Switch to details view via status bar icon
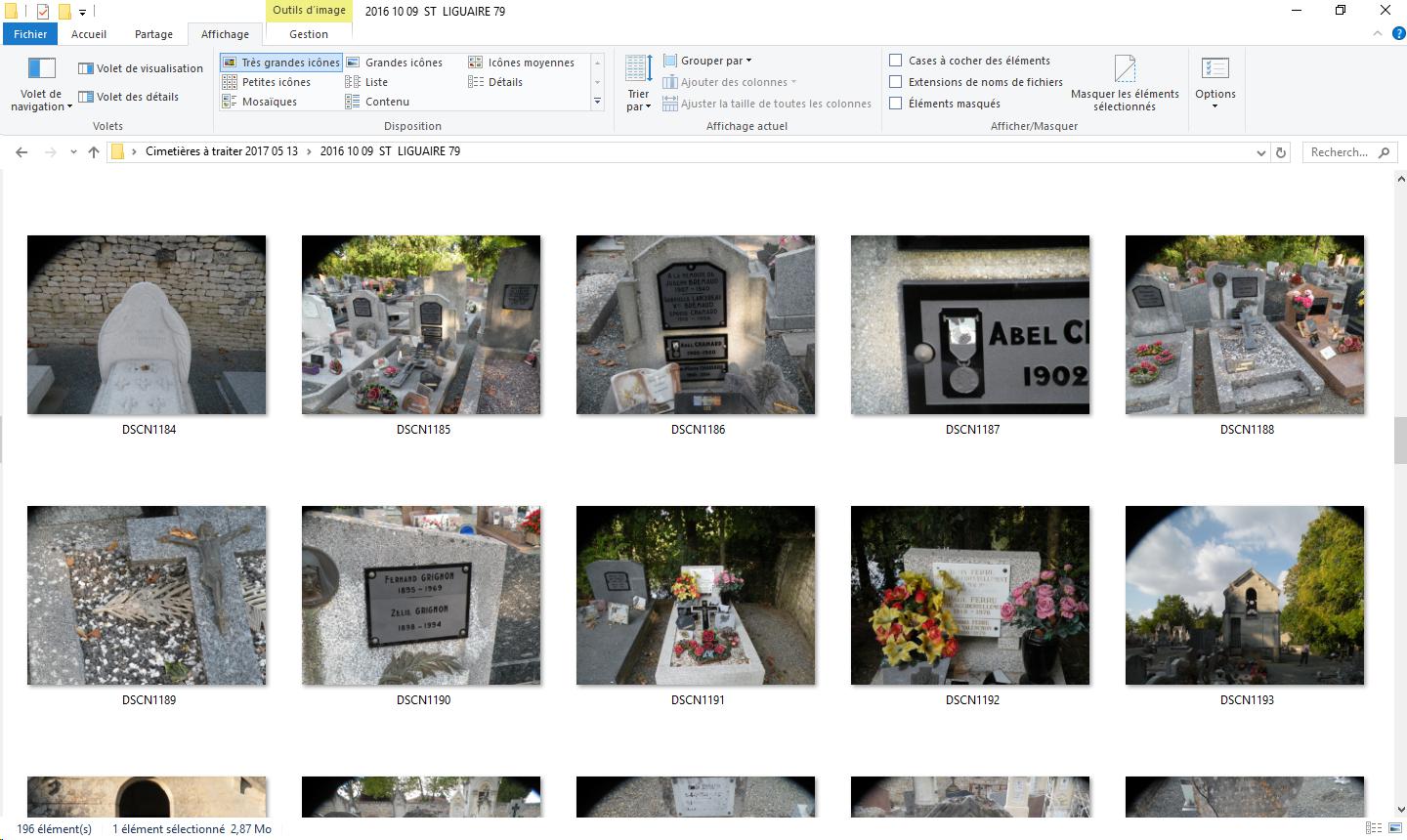Screen dimensions: 1407x840 (1376, 828)
